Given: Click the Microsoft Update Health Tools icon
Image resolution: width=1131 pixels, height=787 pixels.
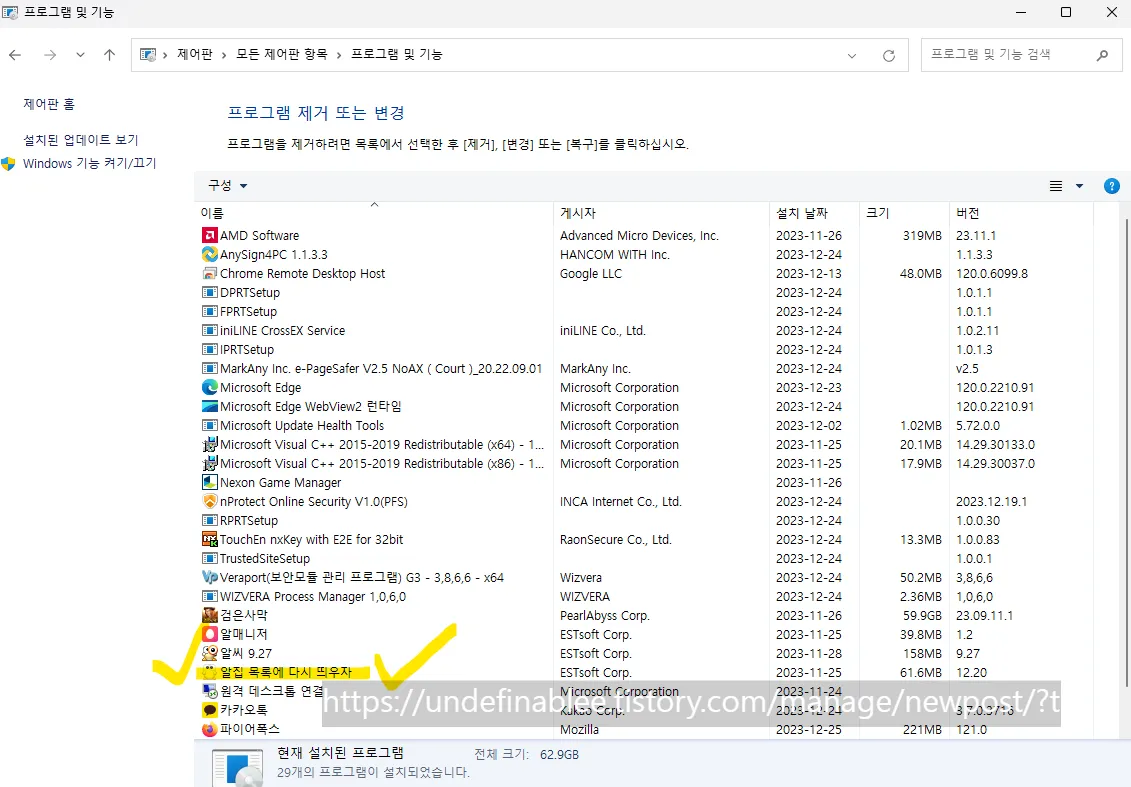Looking at the screenshot, I should click(x=209, y=425).
